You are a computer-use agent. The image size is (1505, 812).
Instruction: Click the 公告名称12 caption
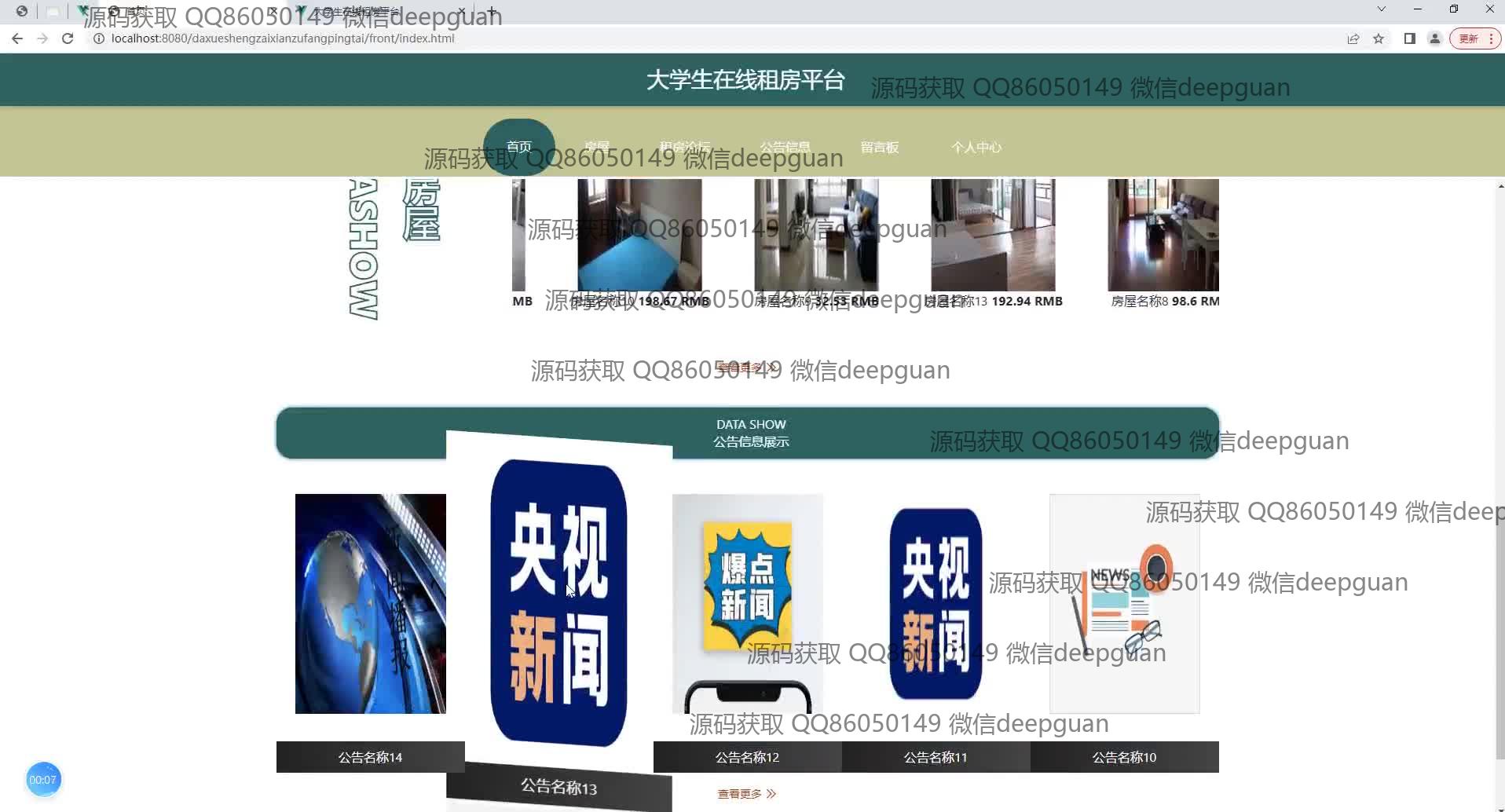[747, 757]
